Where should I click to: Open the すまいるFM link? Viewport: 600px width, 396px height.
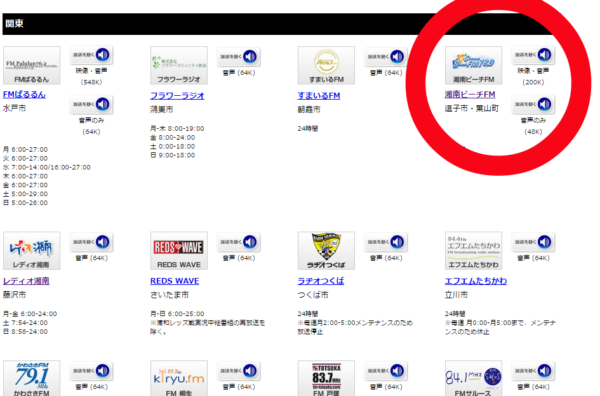(319, 96)
